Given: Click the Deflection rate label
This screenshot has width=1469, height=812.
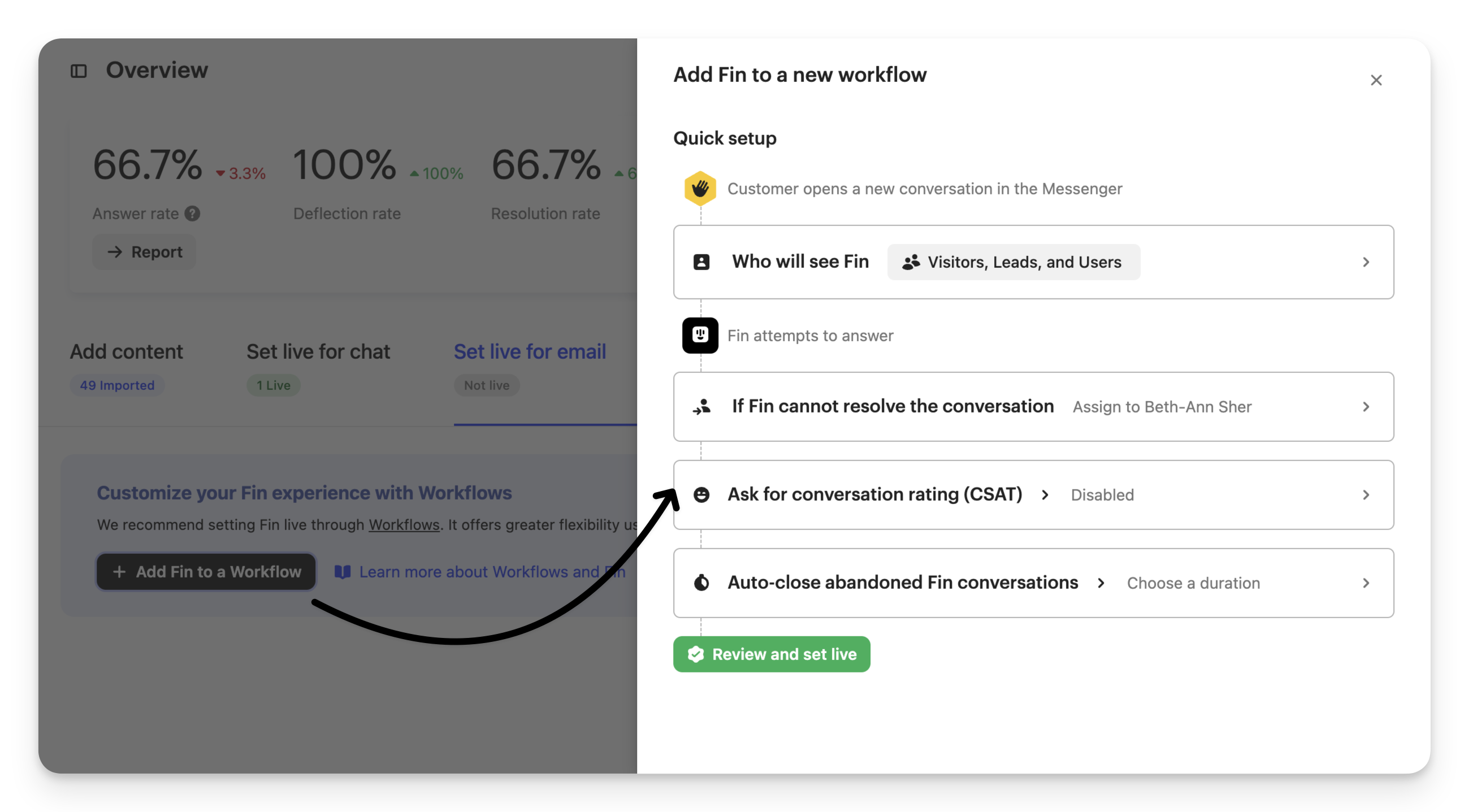Looking at the screenshot, I should point(346,213).
